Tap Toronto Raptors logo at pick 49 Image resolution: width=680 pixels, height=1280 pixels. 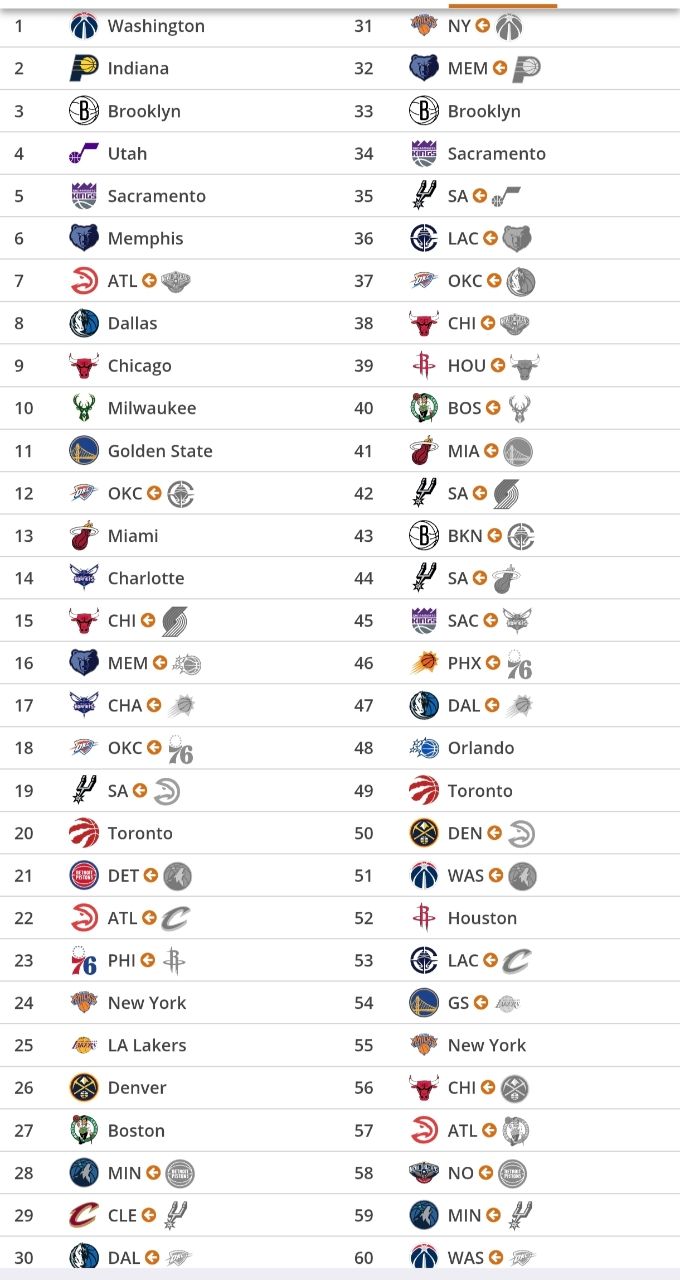424,791
